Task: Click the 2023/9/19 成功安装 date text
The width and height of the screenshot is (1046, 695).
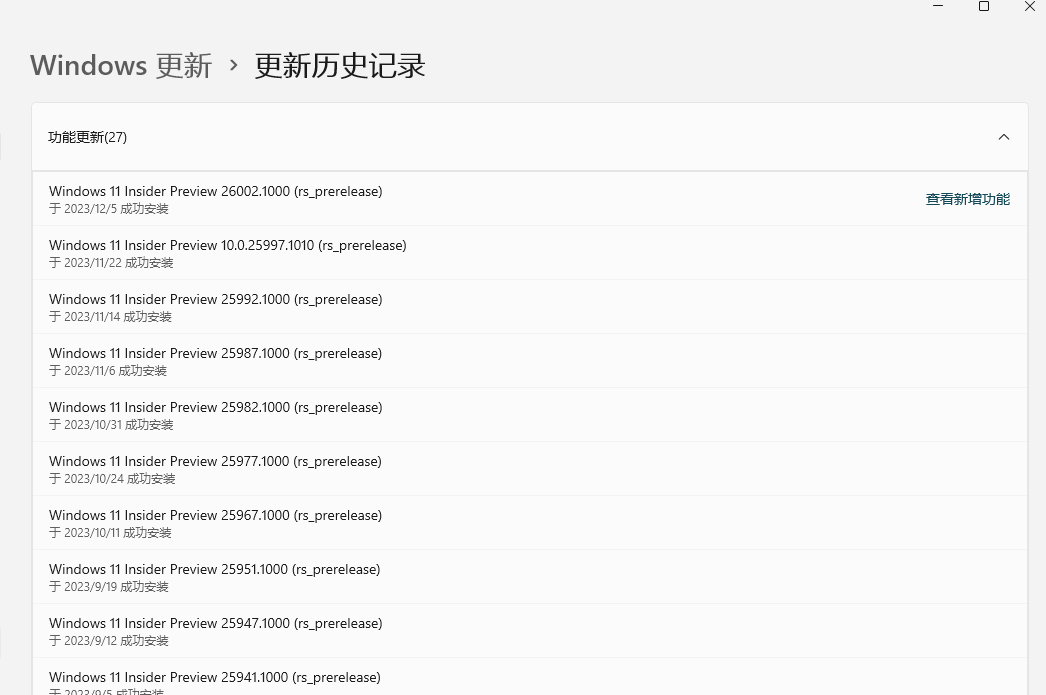Action: coord(109,587)
